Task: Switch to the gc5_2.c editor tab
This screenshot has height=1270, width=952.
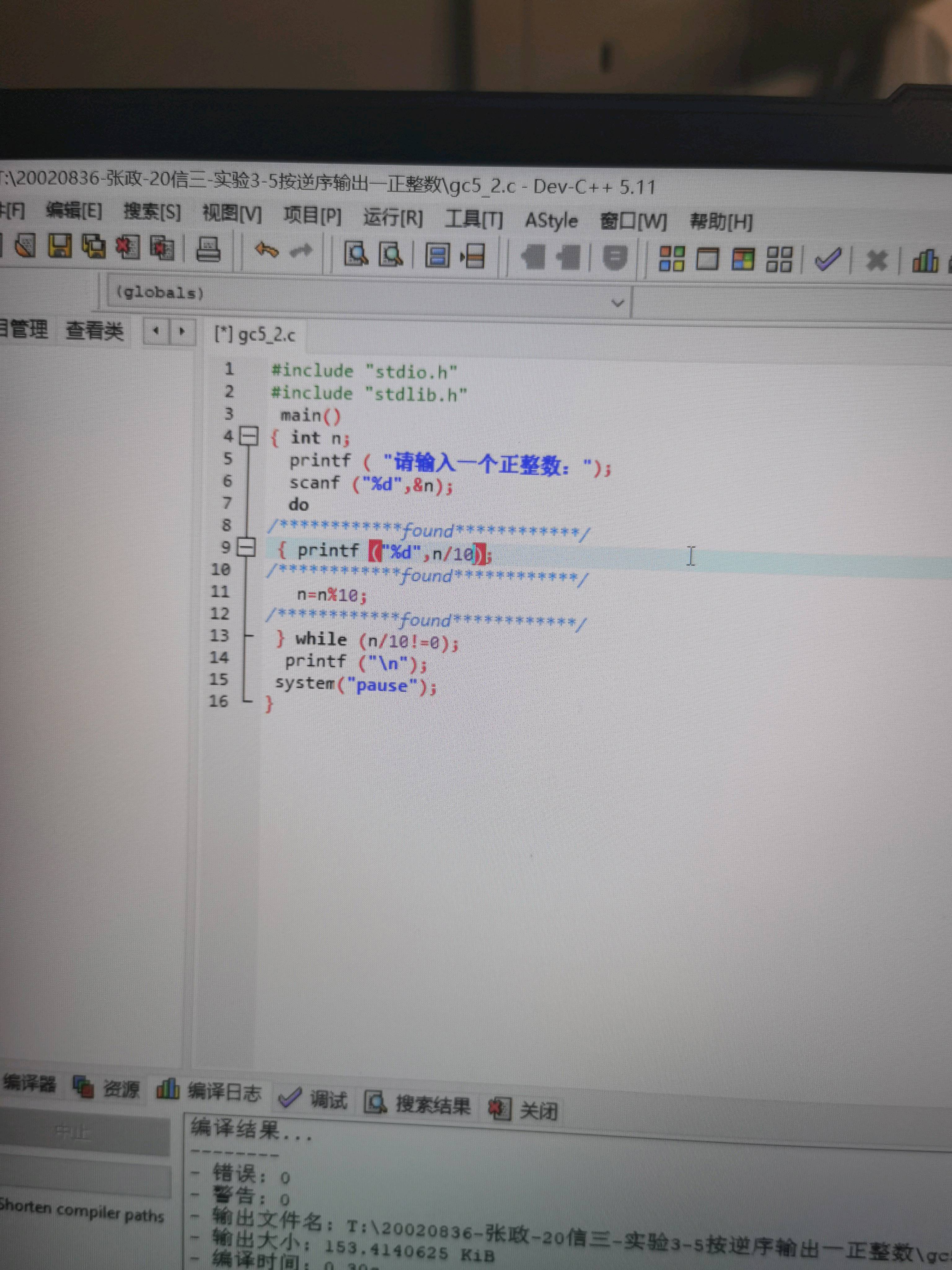Action: pos(255,334)
